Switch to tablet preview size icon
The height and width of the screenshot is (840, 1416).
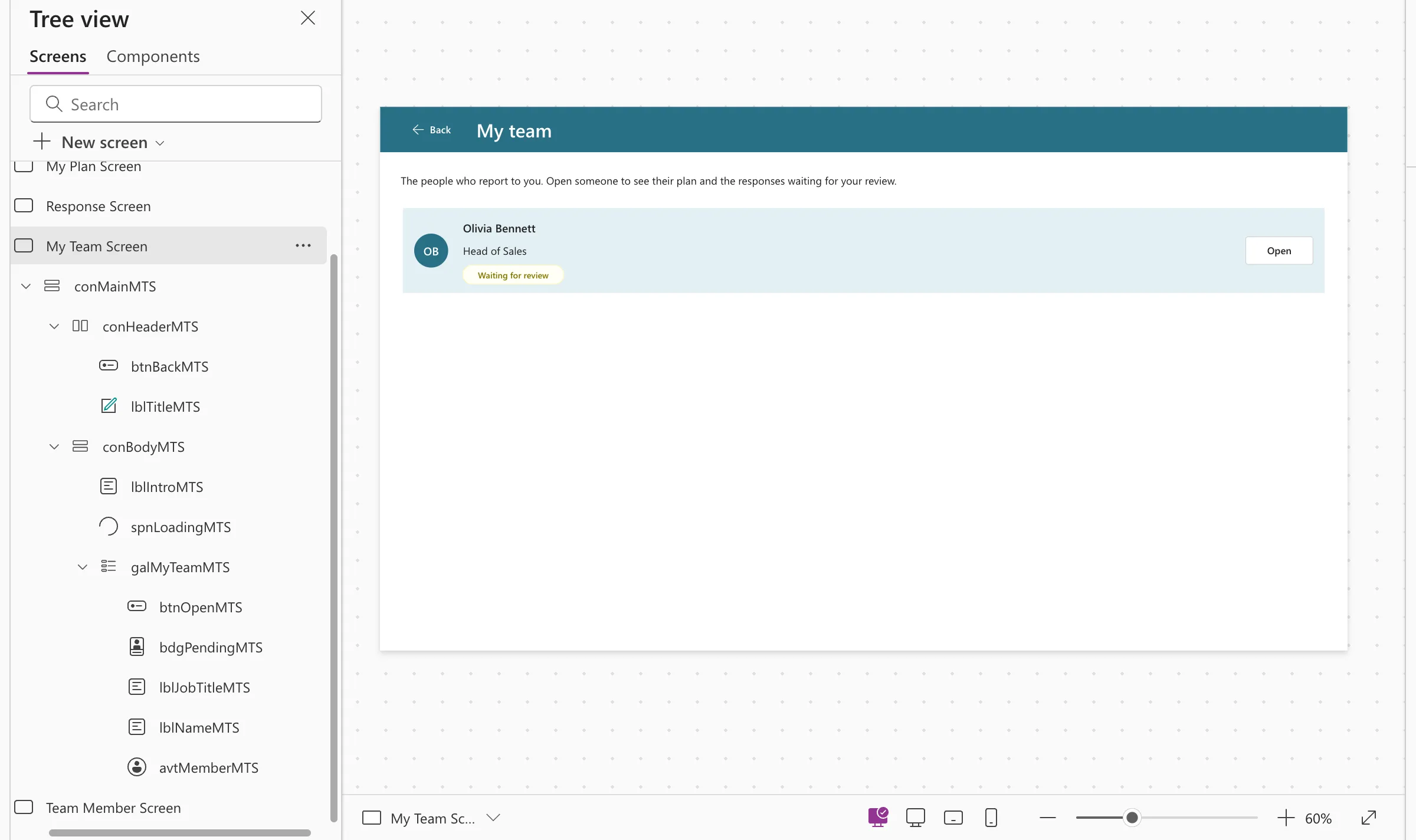click(953, 818)
